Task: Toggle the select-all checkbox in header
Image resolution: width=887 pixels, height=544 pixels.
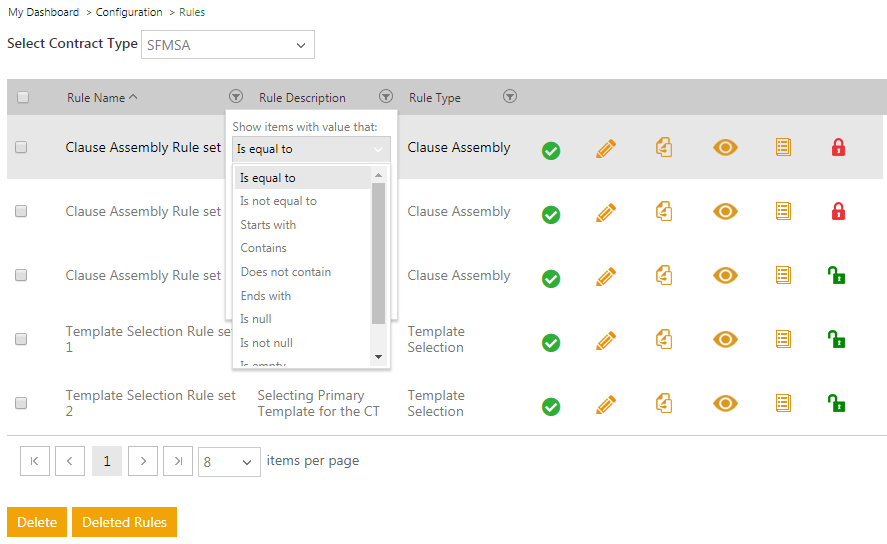Action: click(x=22, y=98)
